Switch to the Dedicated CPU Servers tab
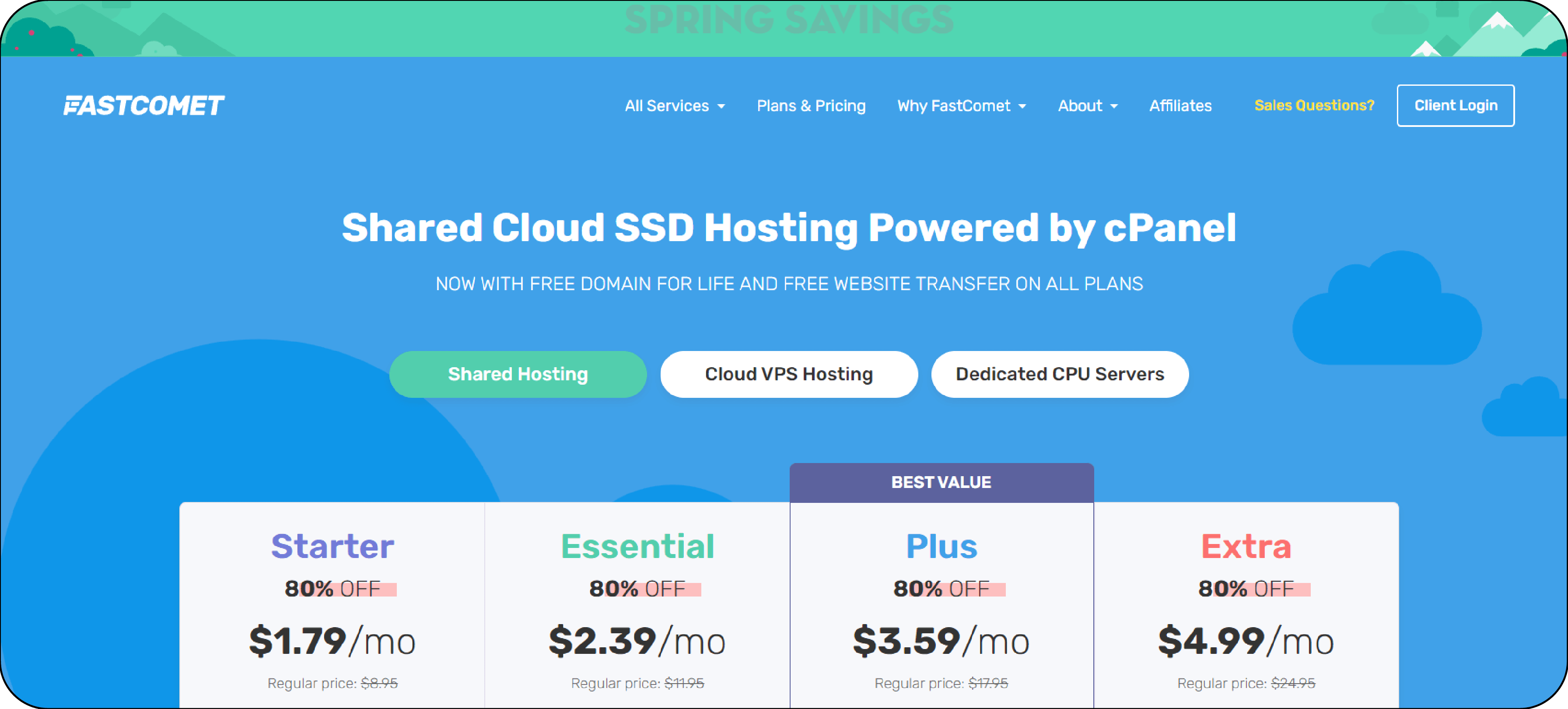Viewport: 1568px width, 709px height. tap(1060, 374)
